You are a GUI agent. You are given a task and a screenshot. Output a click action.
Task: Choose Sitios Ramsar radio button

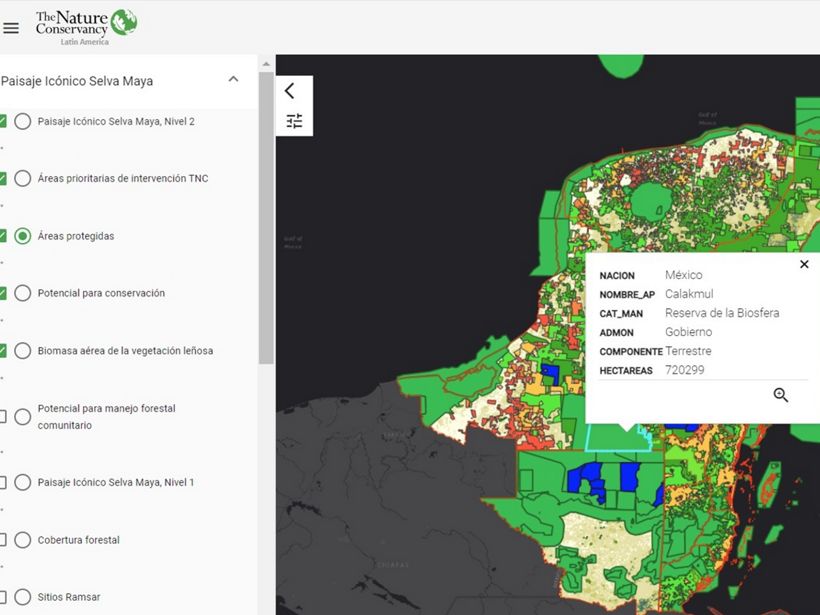(22, 597)
